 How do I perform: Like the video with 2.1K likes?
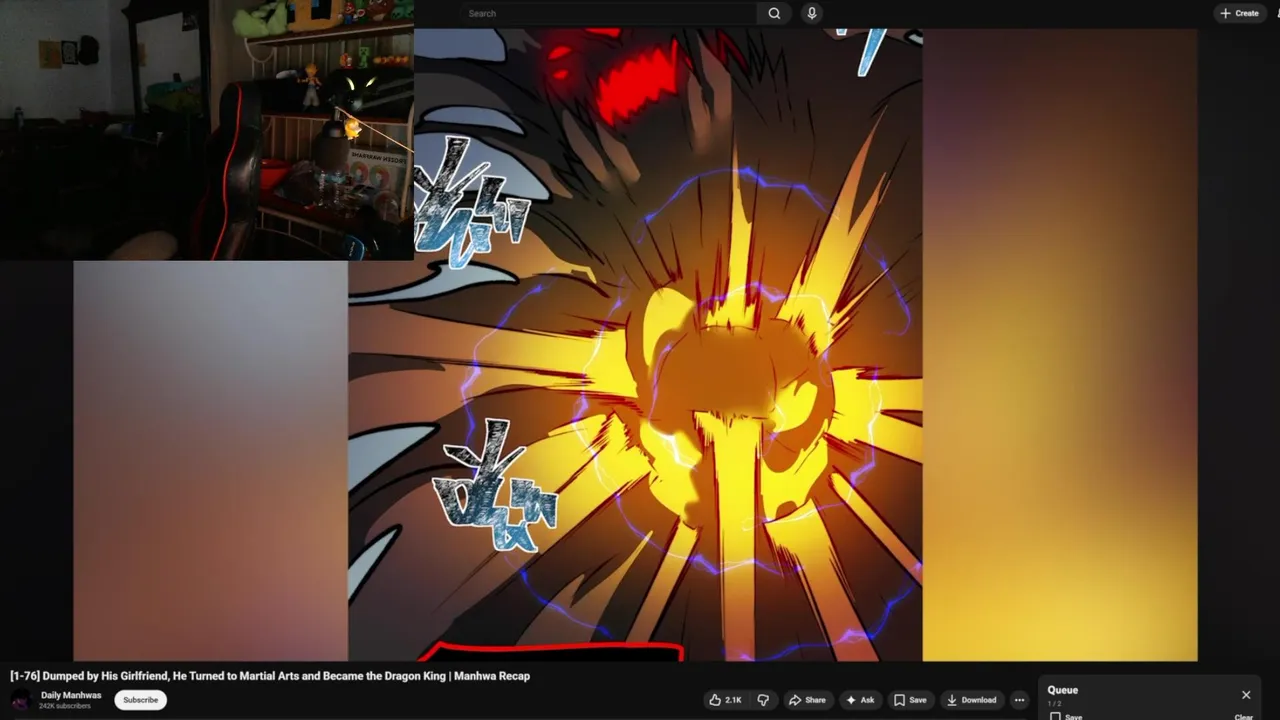tap(725, 700)
